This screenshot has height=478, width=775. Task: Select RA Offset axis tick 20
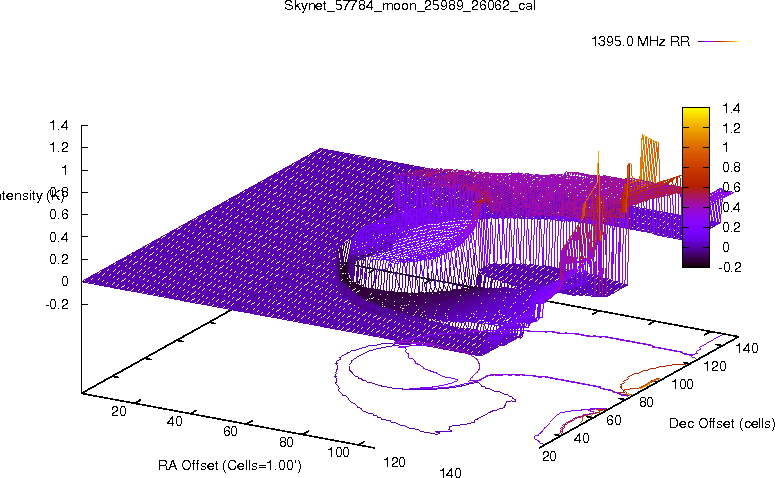click(119, 411)
